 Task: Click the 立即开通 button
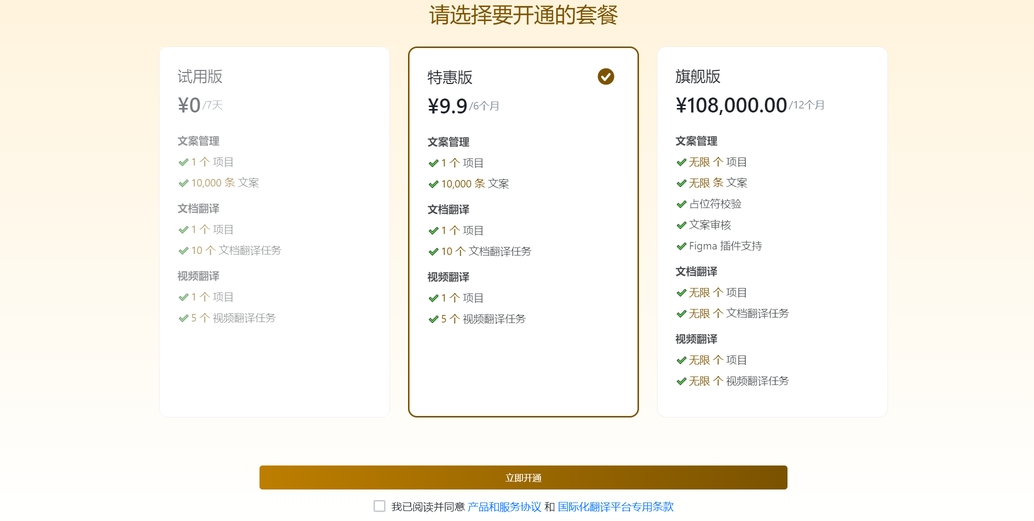coord(523,477)
